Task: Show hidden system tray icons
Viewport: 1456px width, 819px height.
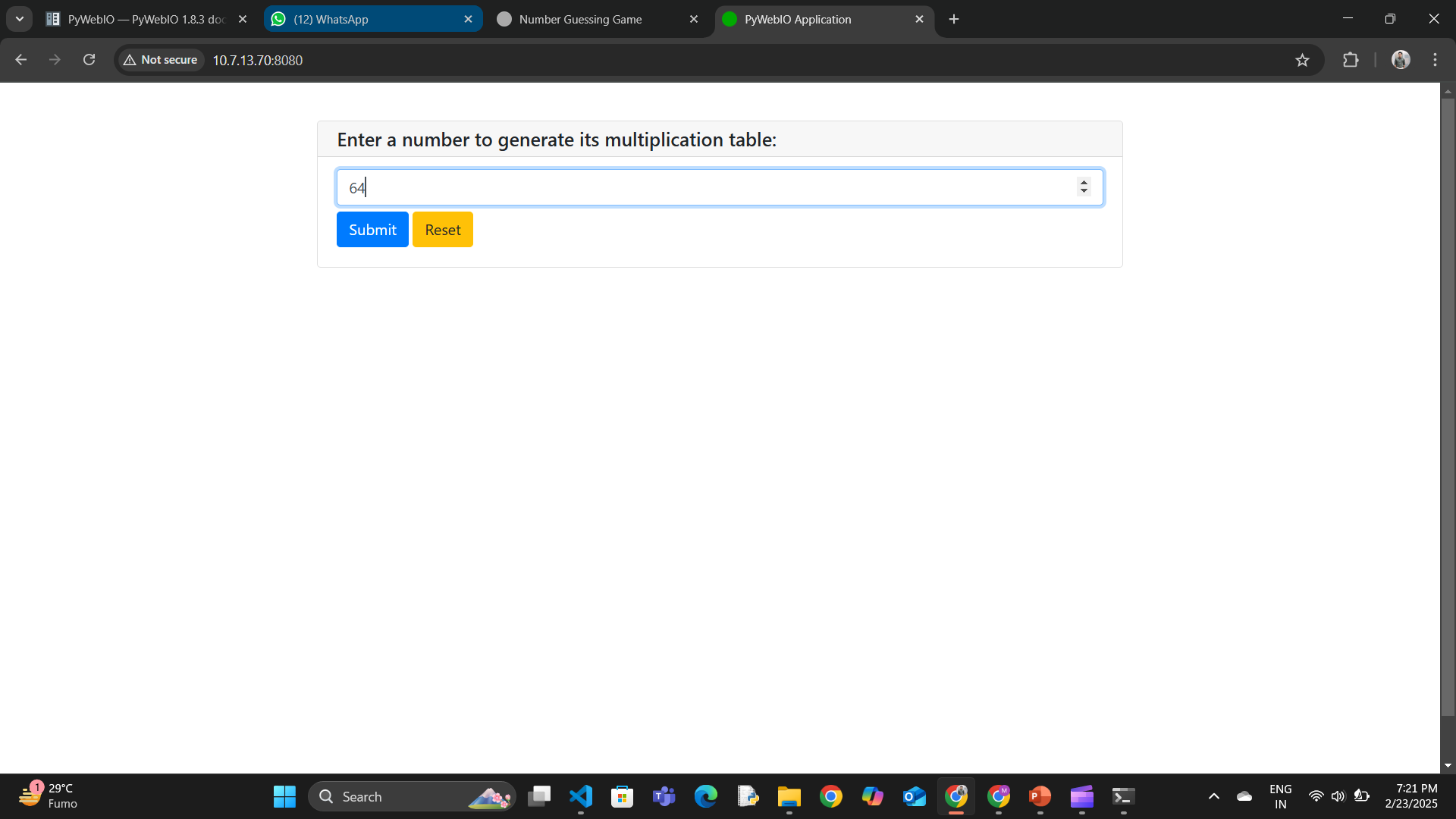Action: [1214, 796]
